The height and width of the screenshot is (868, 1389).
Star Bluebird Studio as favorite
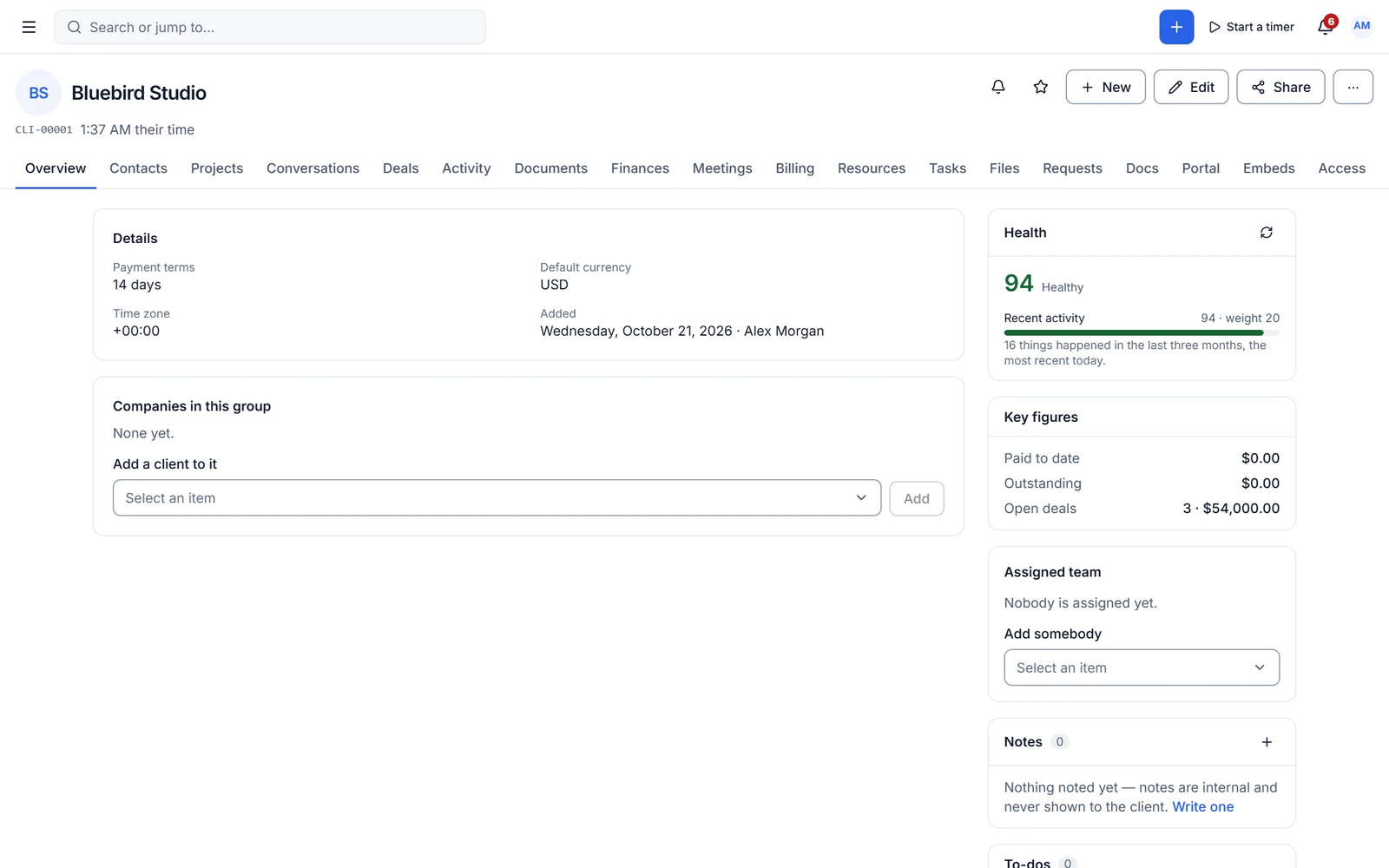[x=1041, y=87]
